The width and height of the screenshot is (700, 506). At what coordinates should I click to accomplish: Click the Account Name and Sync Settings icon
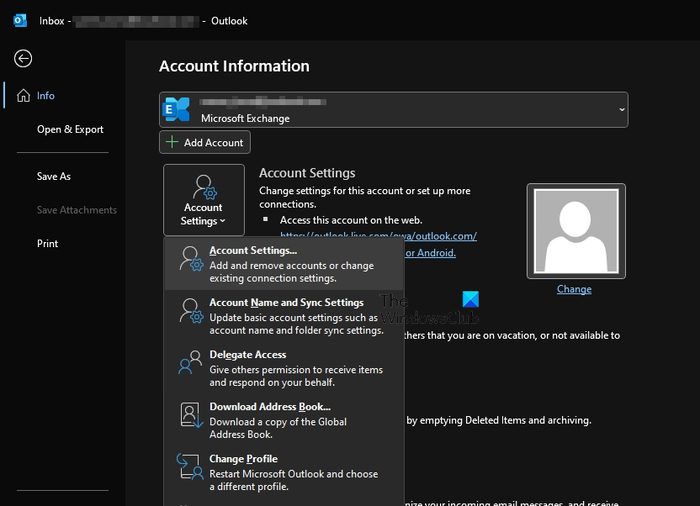tap(189, 311)
